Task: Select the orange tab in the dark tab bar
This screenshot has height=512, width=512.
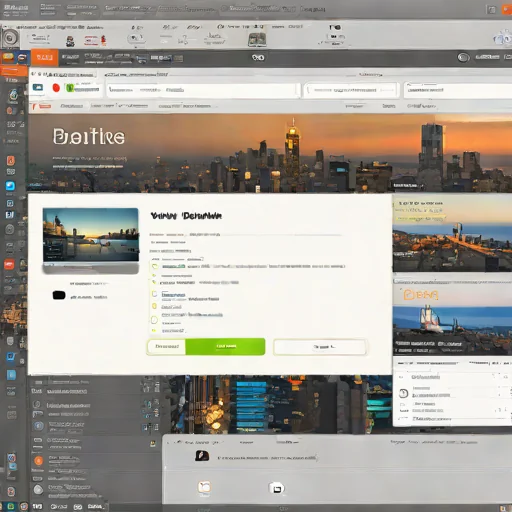Action: point(45,57)
